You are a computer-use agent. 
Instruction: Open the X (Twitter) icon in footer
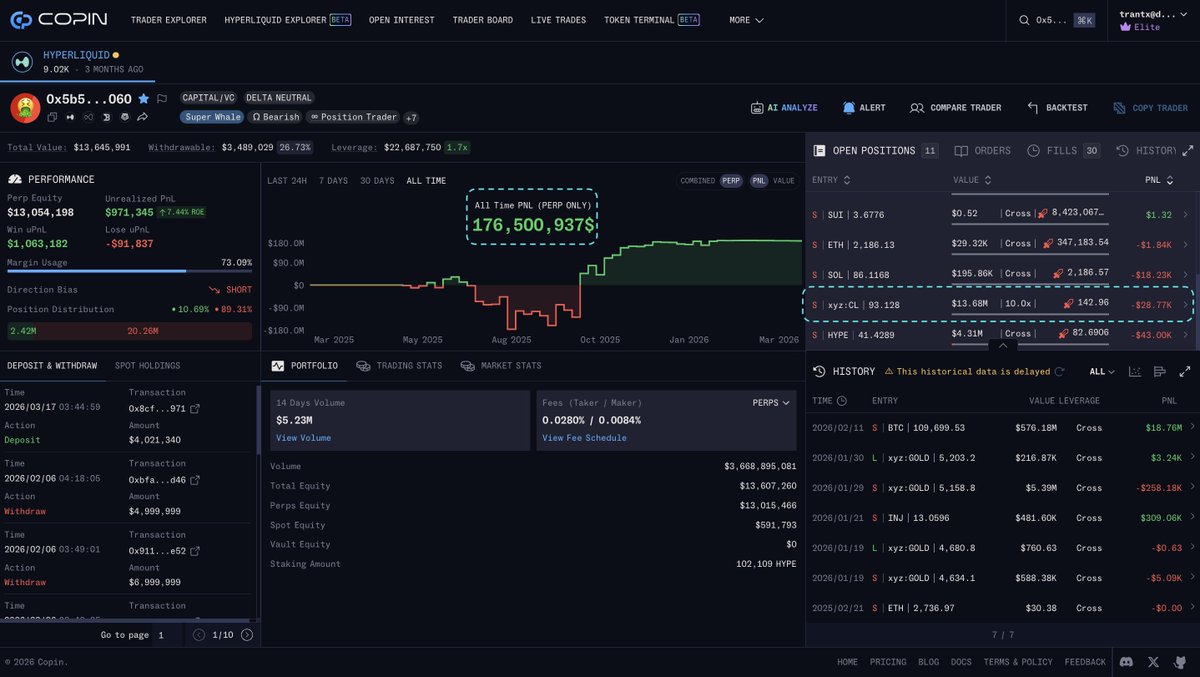(x=1154, y=662)
